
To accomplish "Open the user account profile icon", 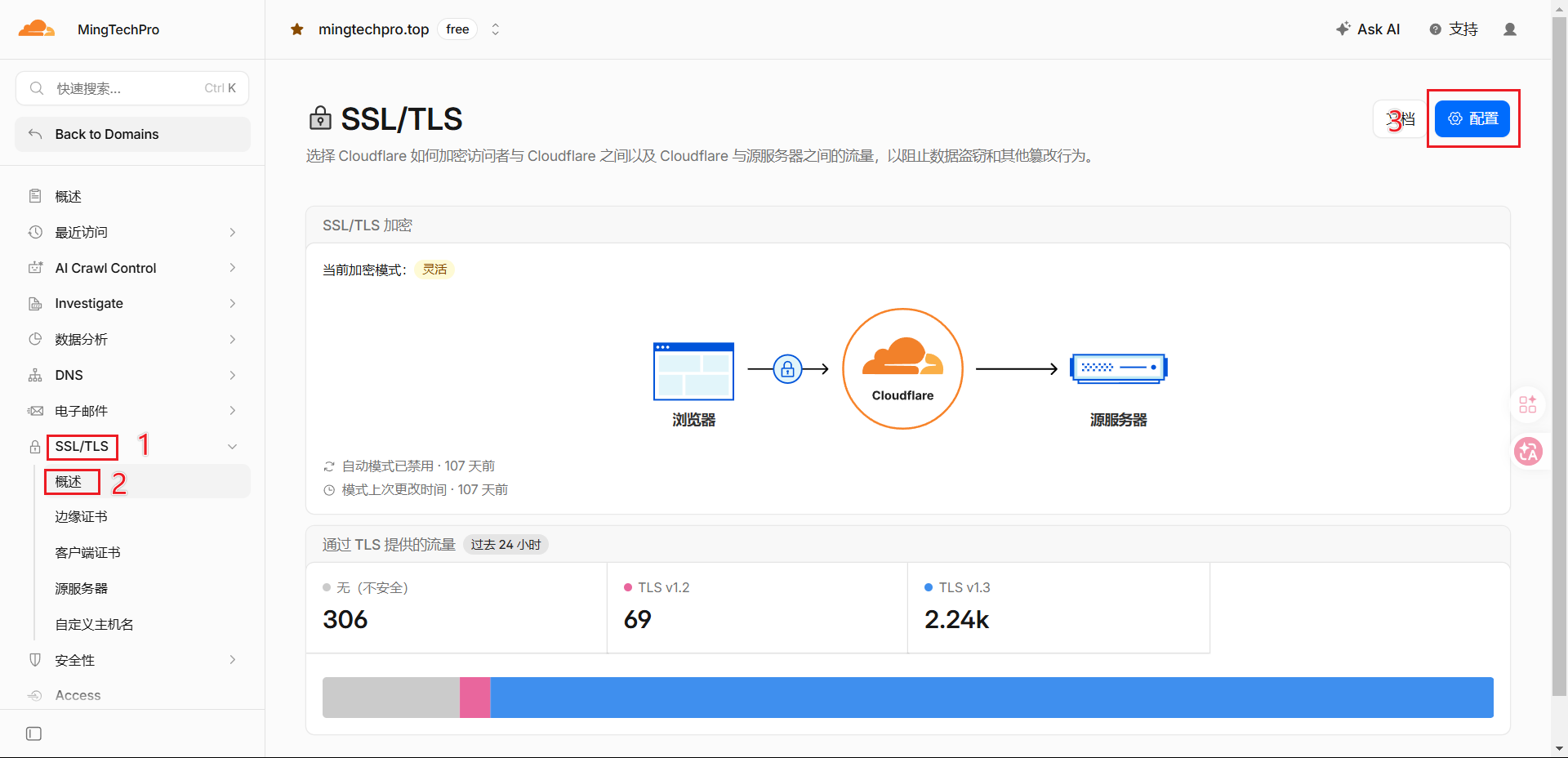I will [1510, 29].
